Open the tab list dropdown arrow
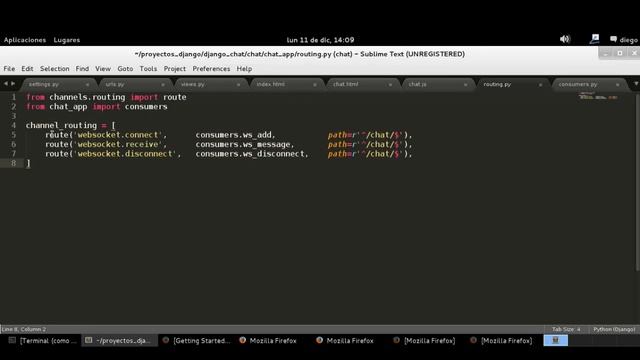This screenshot has width=640, height=360. 636,84
